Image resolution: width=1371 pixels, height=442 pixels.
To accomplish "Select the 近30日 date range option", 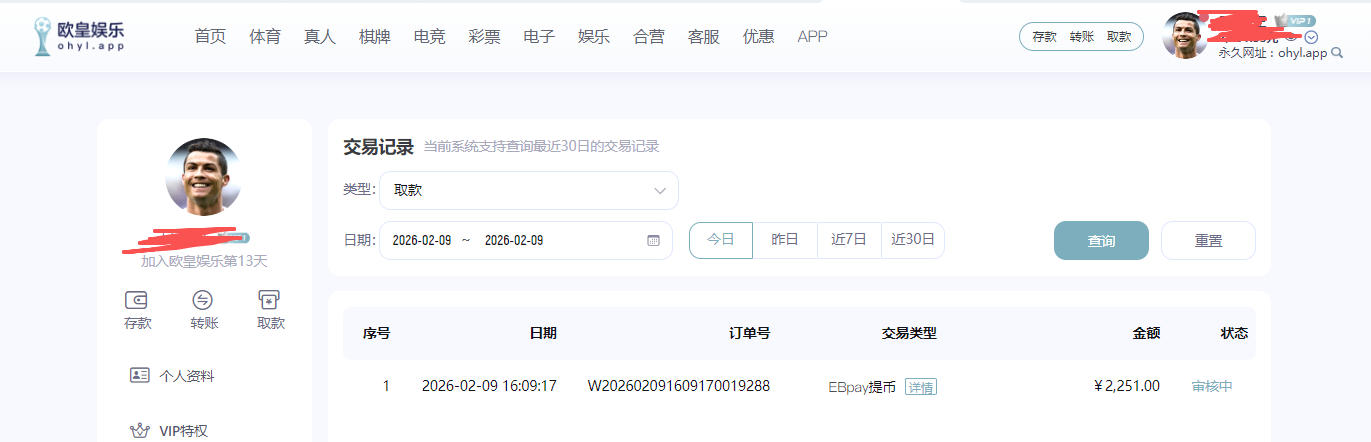I will pos(912,240).
